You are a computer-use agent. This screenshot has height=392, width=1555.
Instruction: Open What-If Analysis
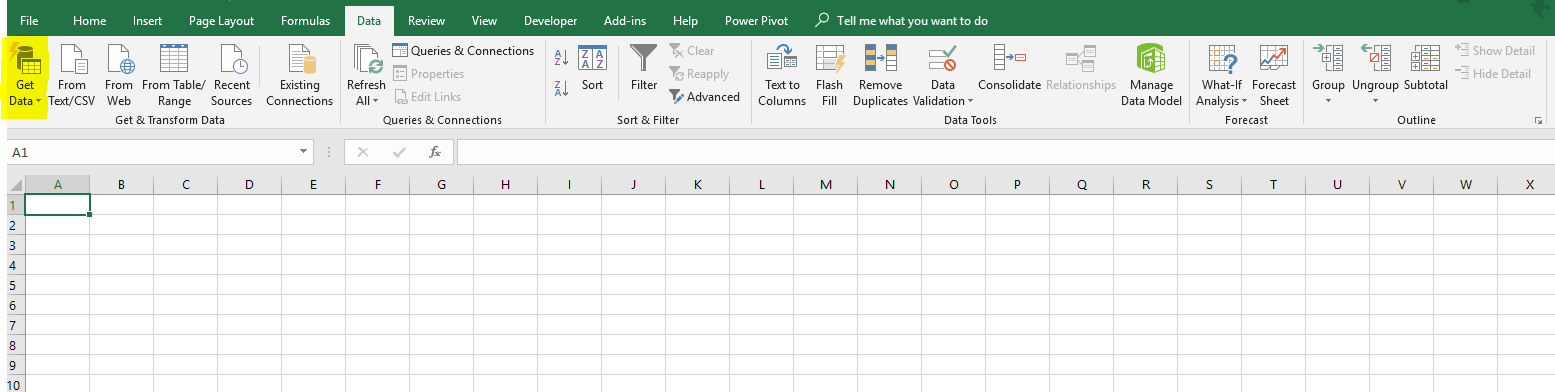pos(1222,76)
